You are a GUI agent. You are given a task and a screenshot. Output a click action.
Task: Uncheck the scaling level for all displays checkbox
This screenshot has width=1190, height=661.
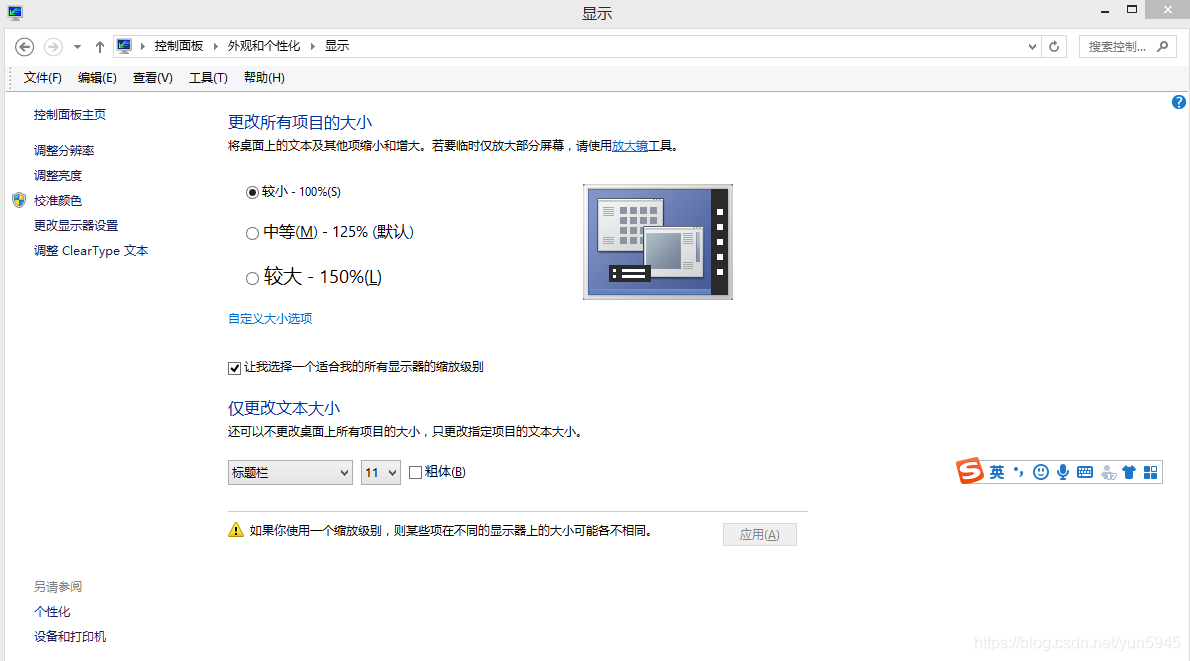(233, 367)
